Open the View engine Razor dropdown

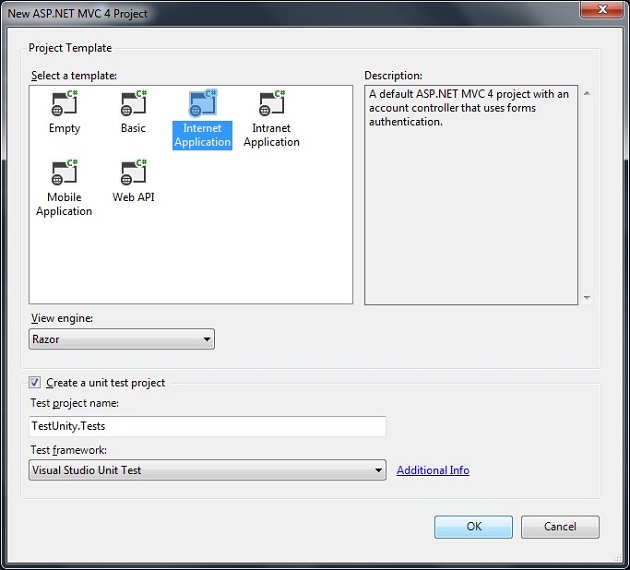click(121, 339)
